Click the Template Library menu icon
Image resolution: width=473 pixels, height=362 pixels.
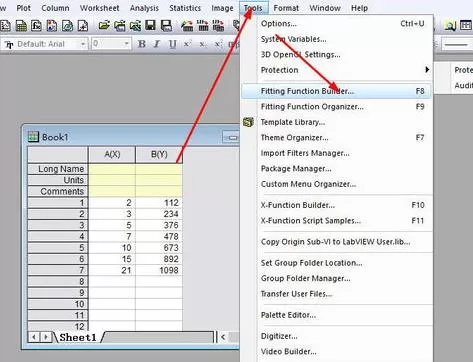(x=249, y=122)
